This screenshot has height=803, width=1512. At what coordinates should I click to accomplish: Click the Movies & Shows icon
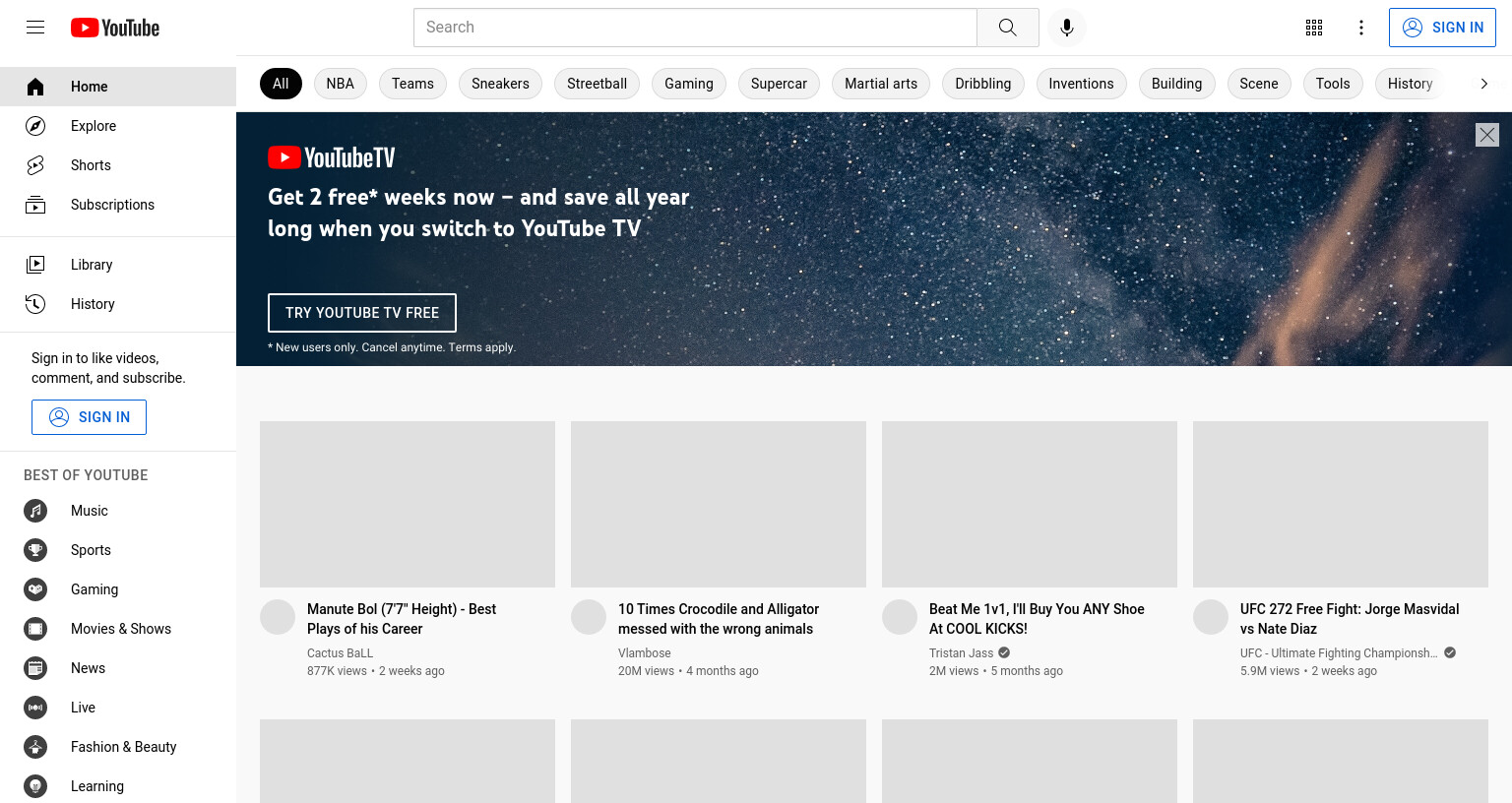[35, 629]
